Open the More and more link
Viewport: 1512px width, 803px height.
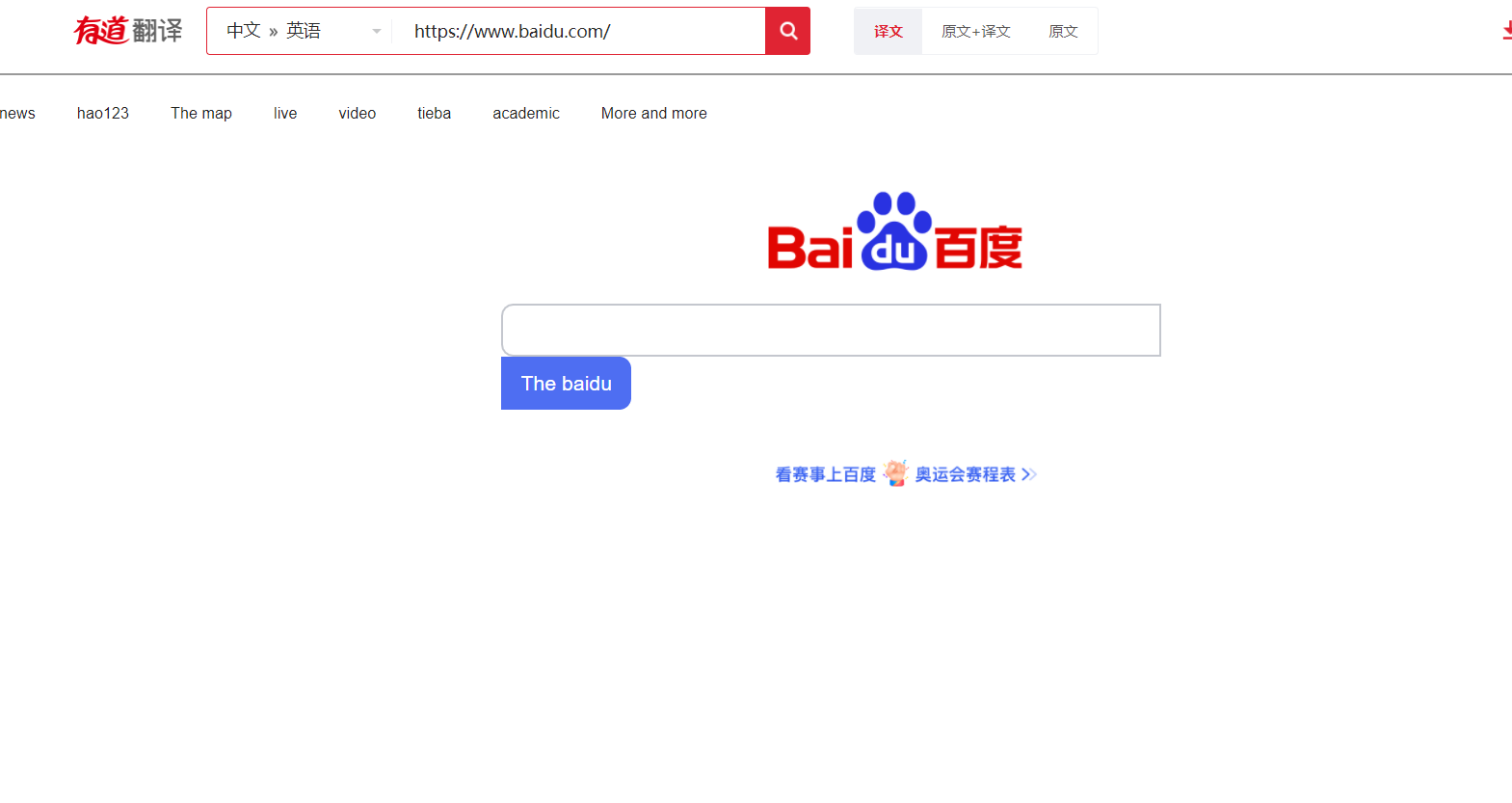pyautogui.click(x=654, y=113)
